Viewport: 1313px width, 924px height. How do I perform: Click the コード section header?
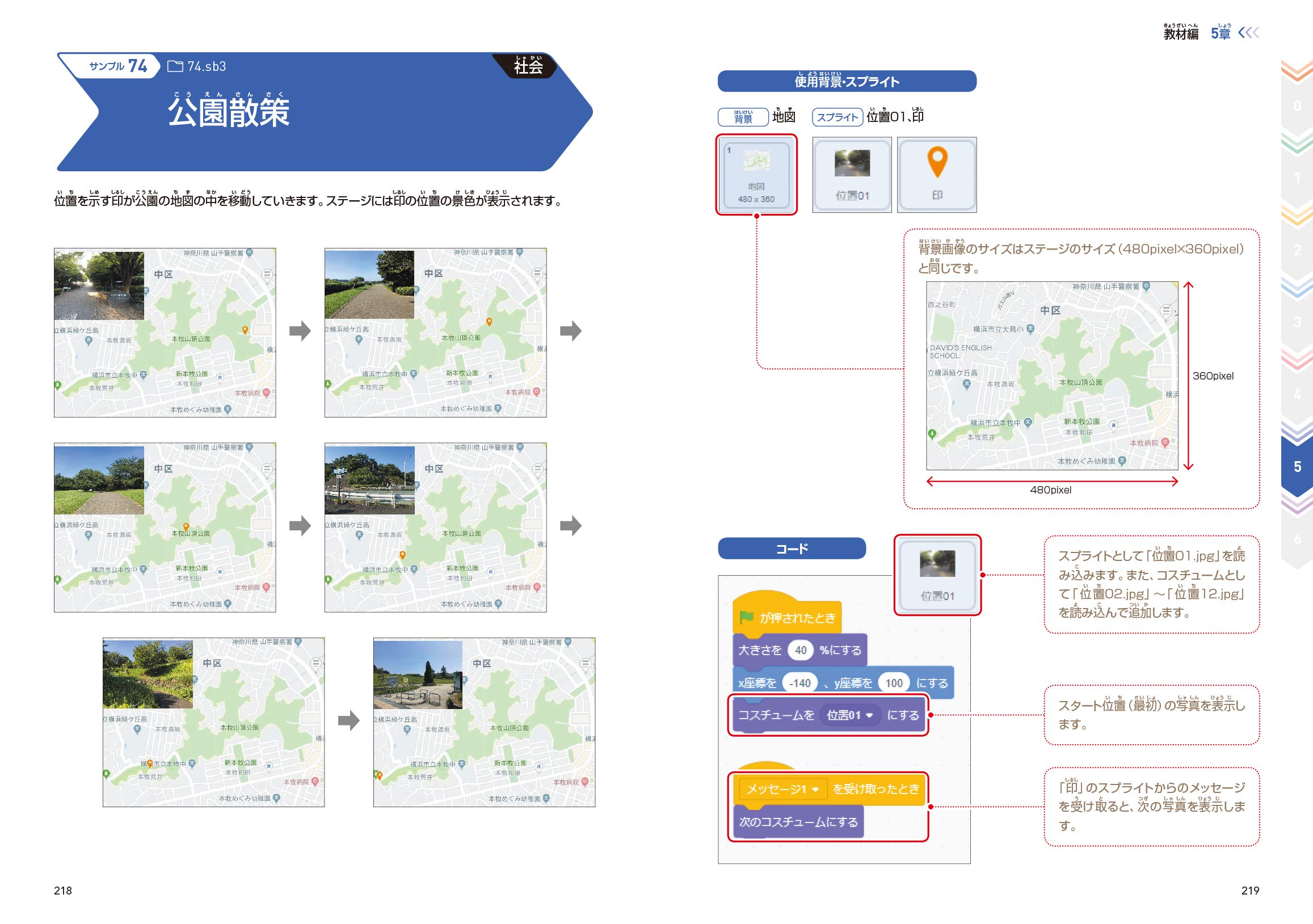tap(792, 549)
